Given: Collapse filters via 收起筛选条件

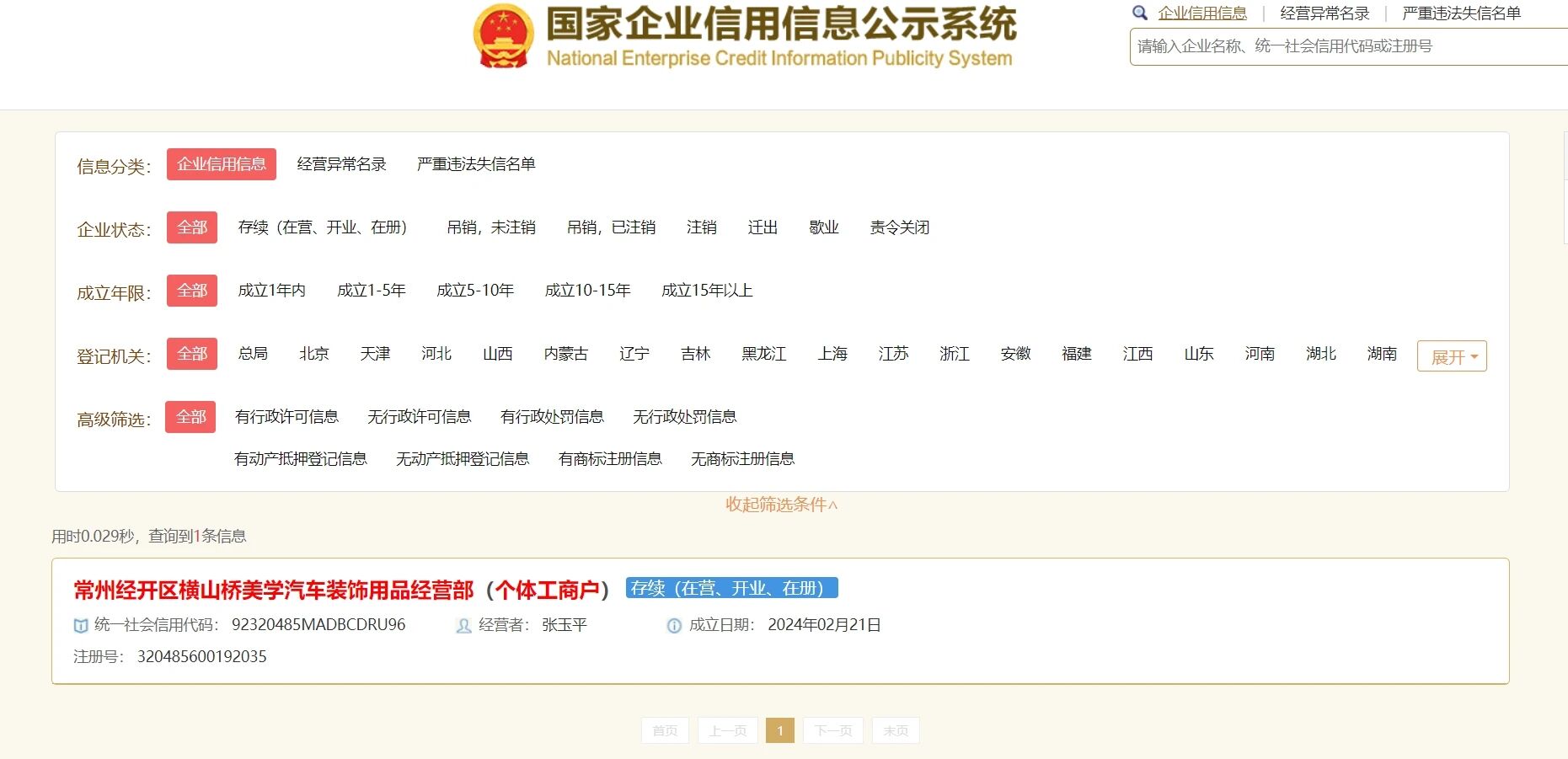Looking at the screenshot, I should click(781, 505).
